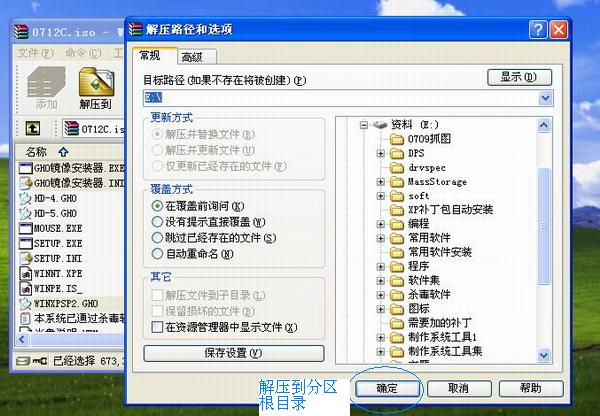
Task: Select 跳过已经存在的文件 radio option
Action: click(x=157, y=238)
